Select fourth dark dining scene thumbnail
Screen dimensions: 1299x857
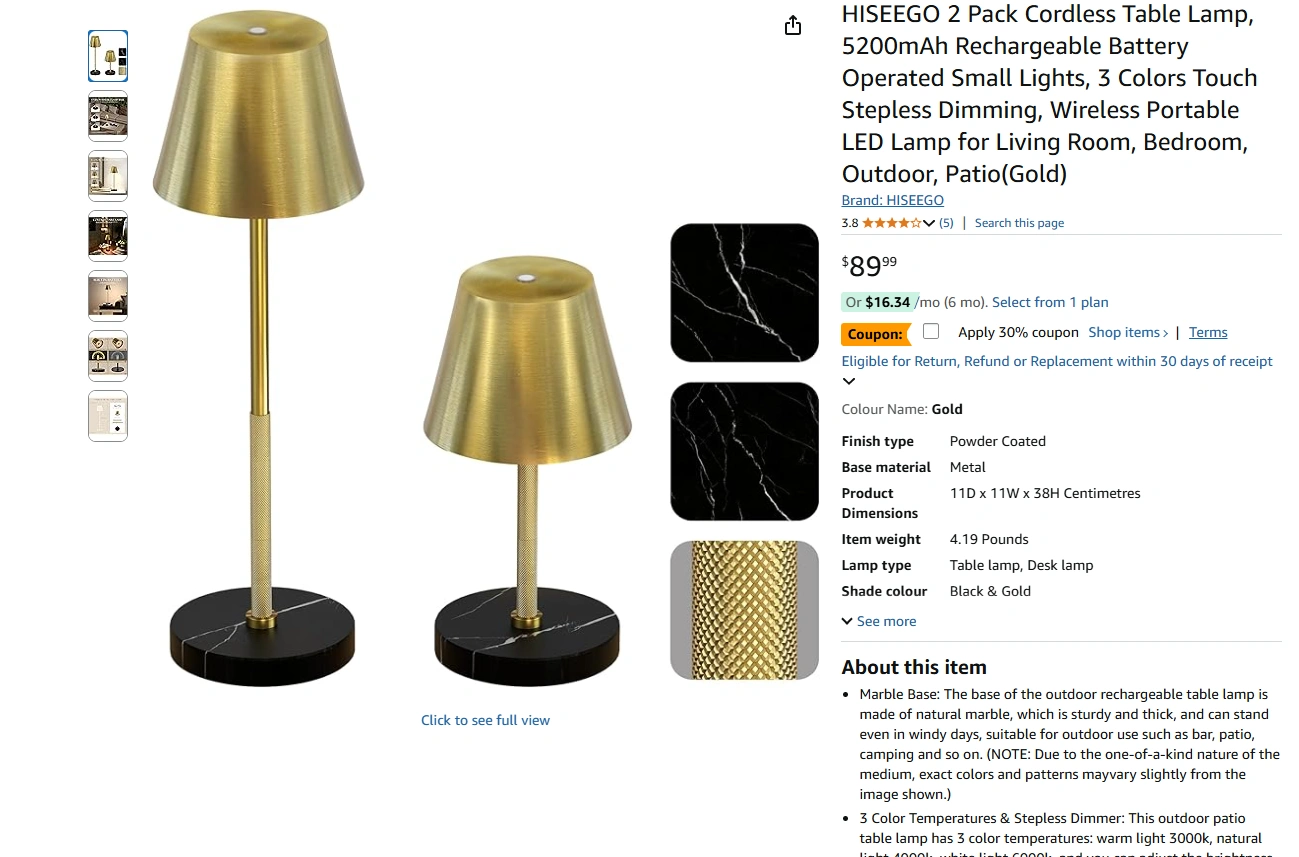pos(108,236)
